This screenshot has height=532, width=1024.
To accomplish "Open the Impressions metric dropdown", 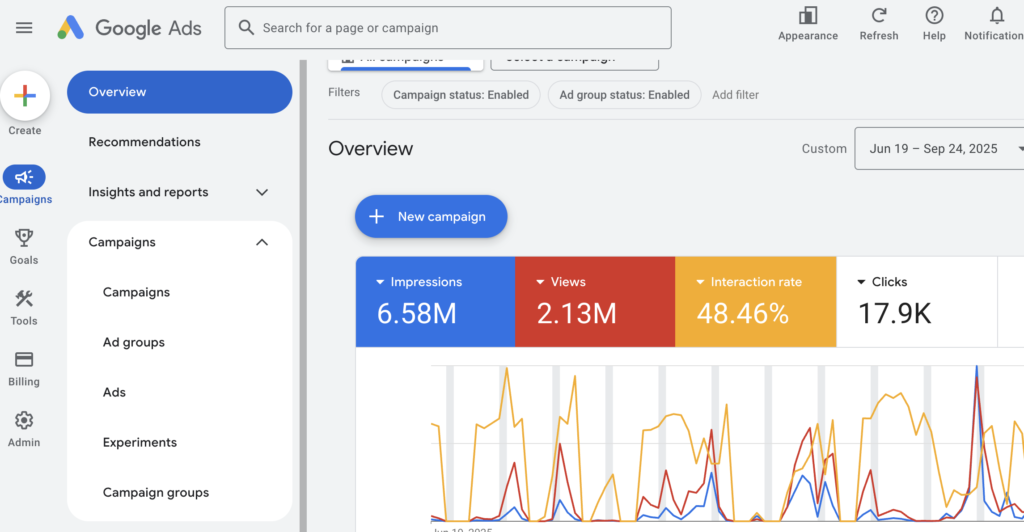I will (381, 282).
